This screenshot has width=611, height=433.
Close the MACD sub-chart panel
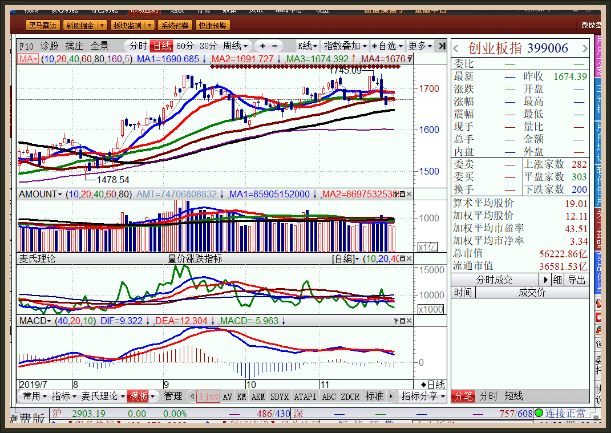point(409,321)
